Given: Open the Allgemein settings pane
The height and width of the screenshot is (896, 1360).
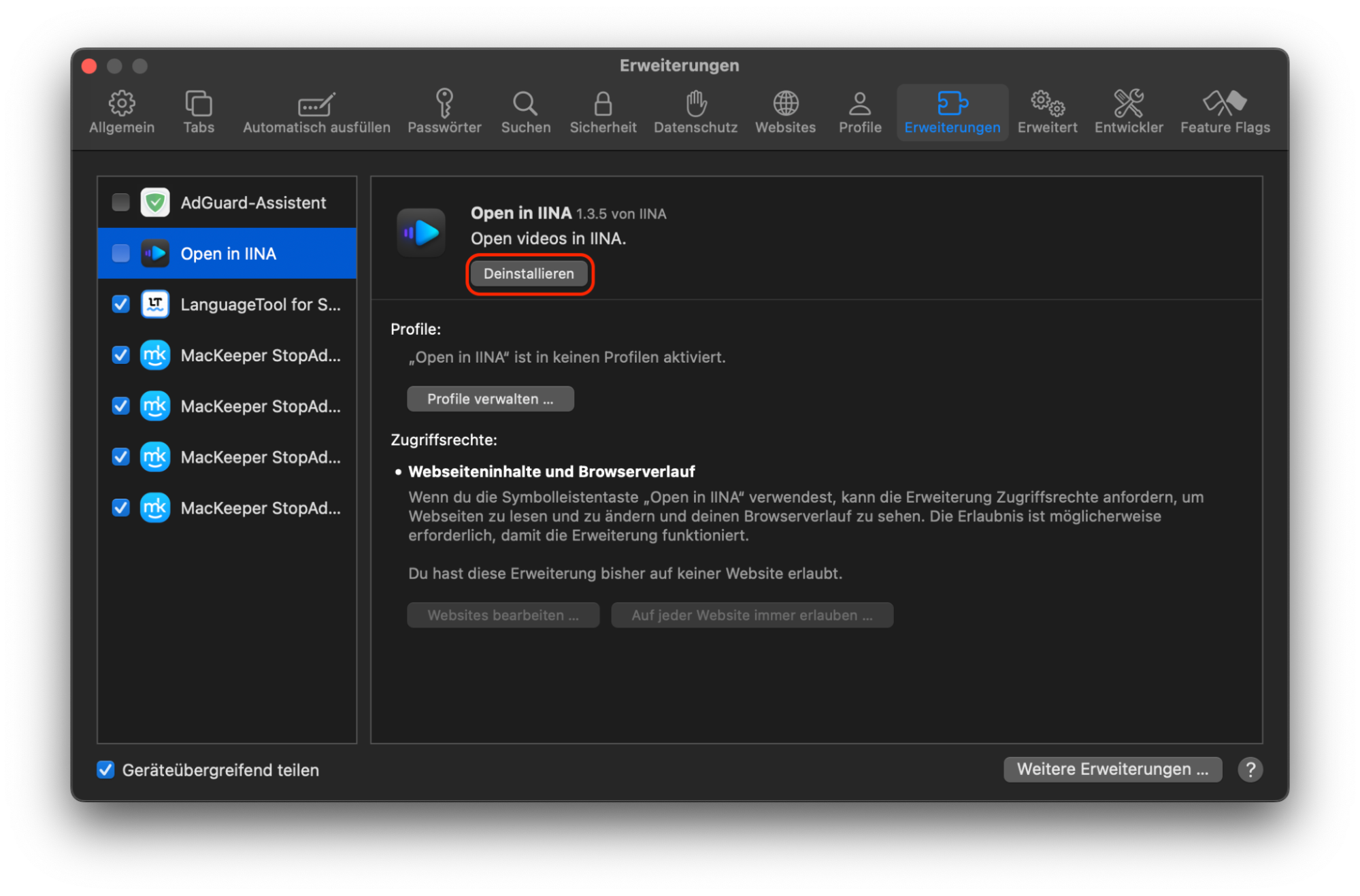Looking at the screenshot, I should pyautogui.click(x=122, y=111).
